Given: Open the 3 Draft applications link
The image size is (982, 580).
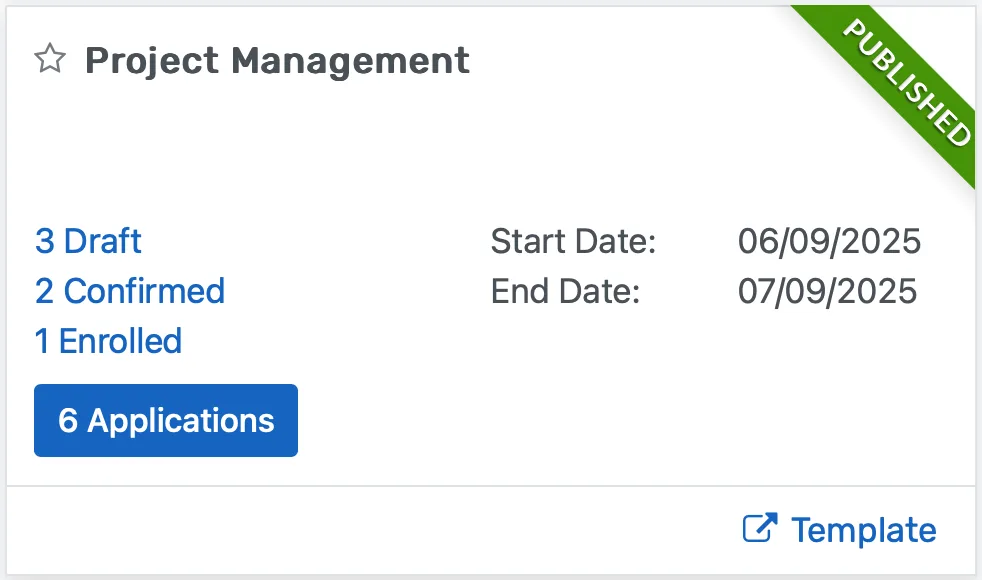Looking at the screenshot, I should (x=87, y=241).
